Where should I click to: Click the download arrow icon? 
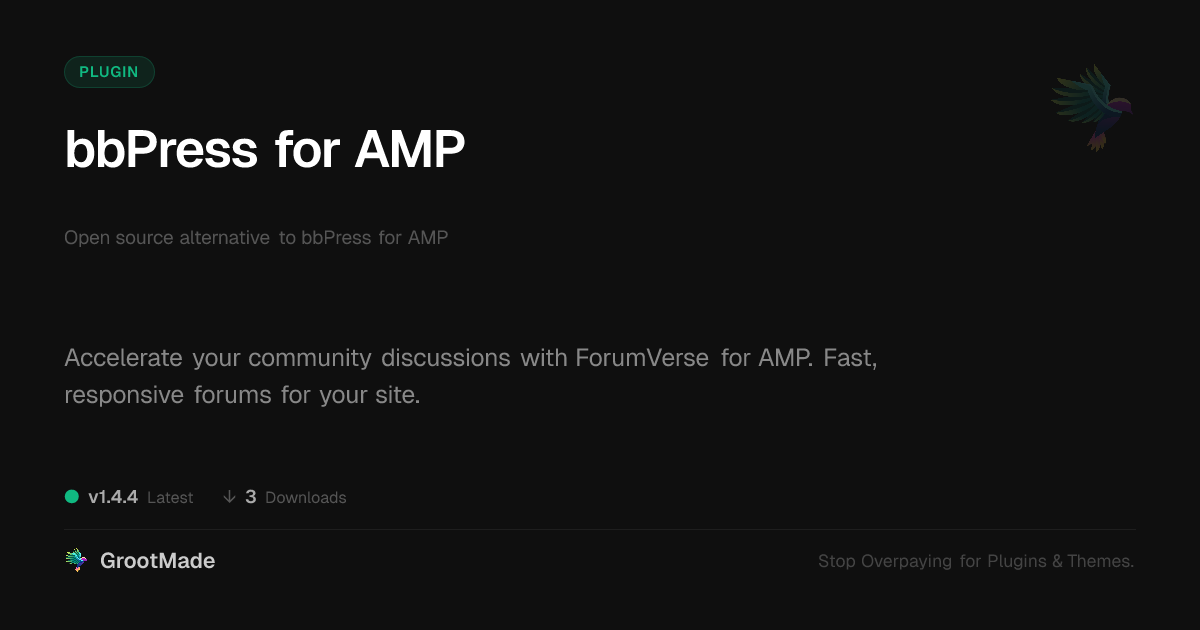point(229,497)
